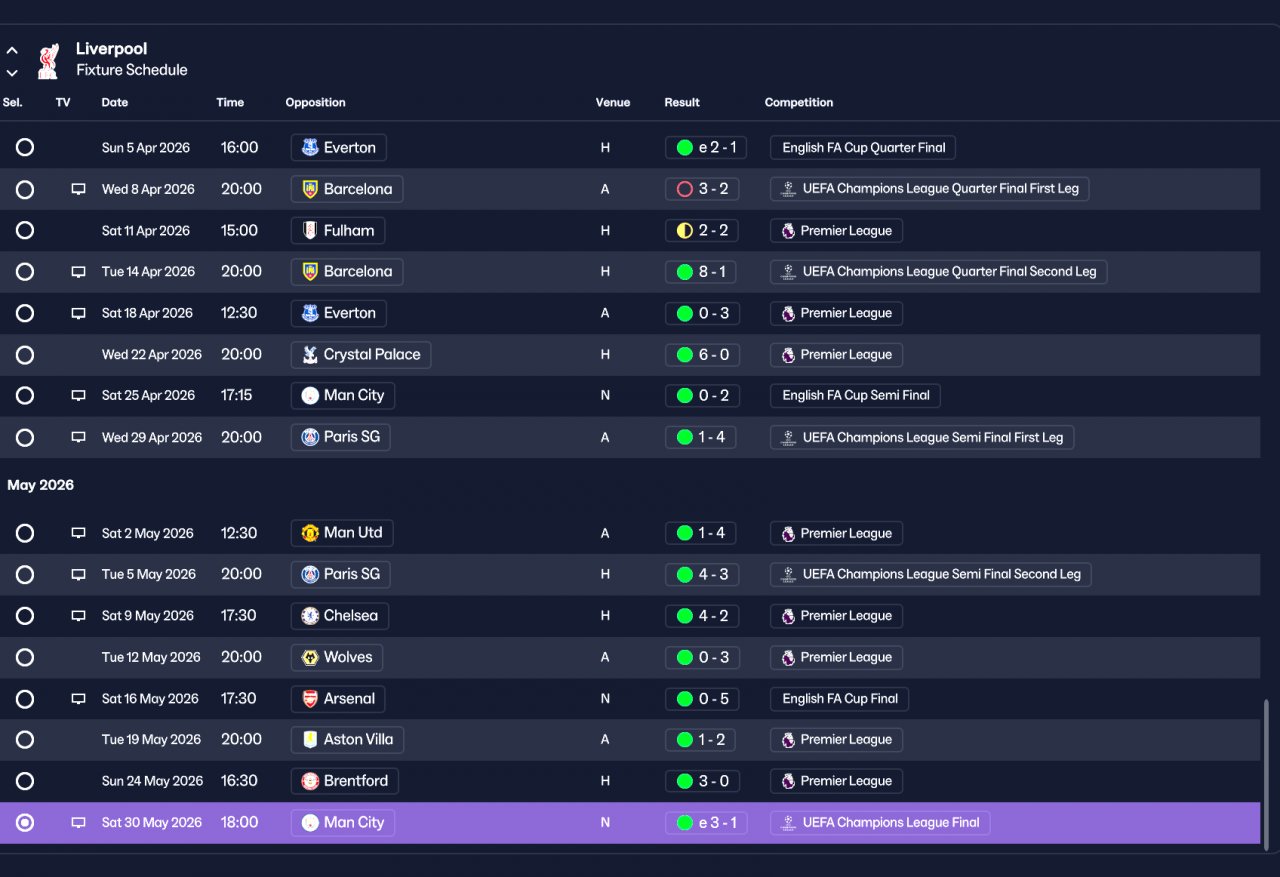Click the Brentford club badge icon
Viewport: 1280px width, 877px height.
310,781
